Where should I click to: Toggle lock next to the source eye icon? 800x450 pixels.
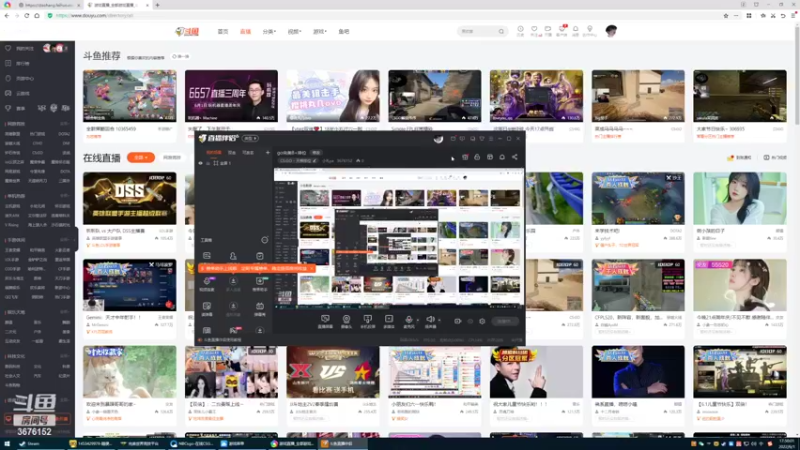point(208,163)
